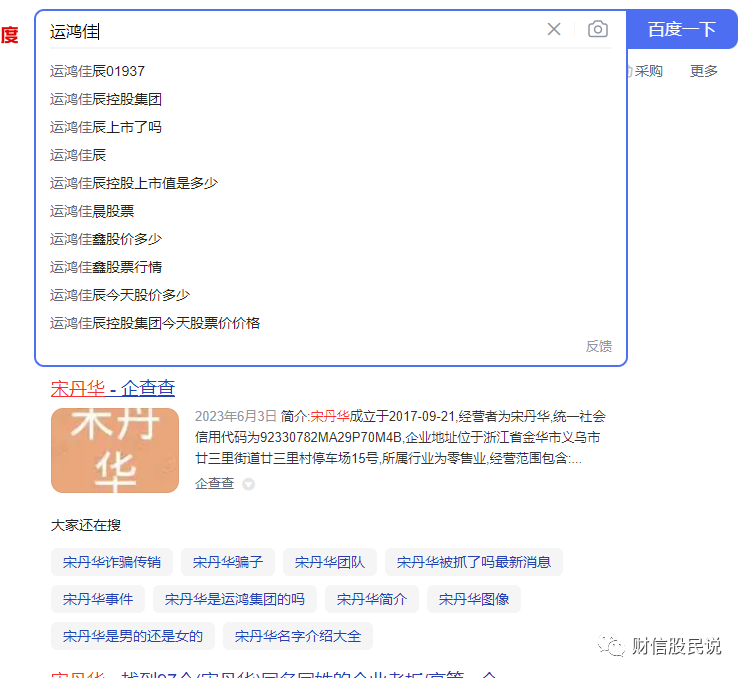The width and height of the screenshot is (745, 678).
Task: Select suggestion 运鸿佳辰控股集团
Action: 105,99
